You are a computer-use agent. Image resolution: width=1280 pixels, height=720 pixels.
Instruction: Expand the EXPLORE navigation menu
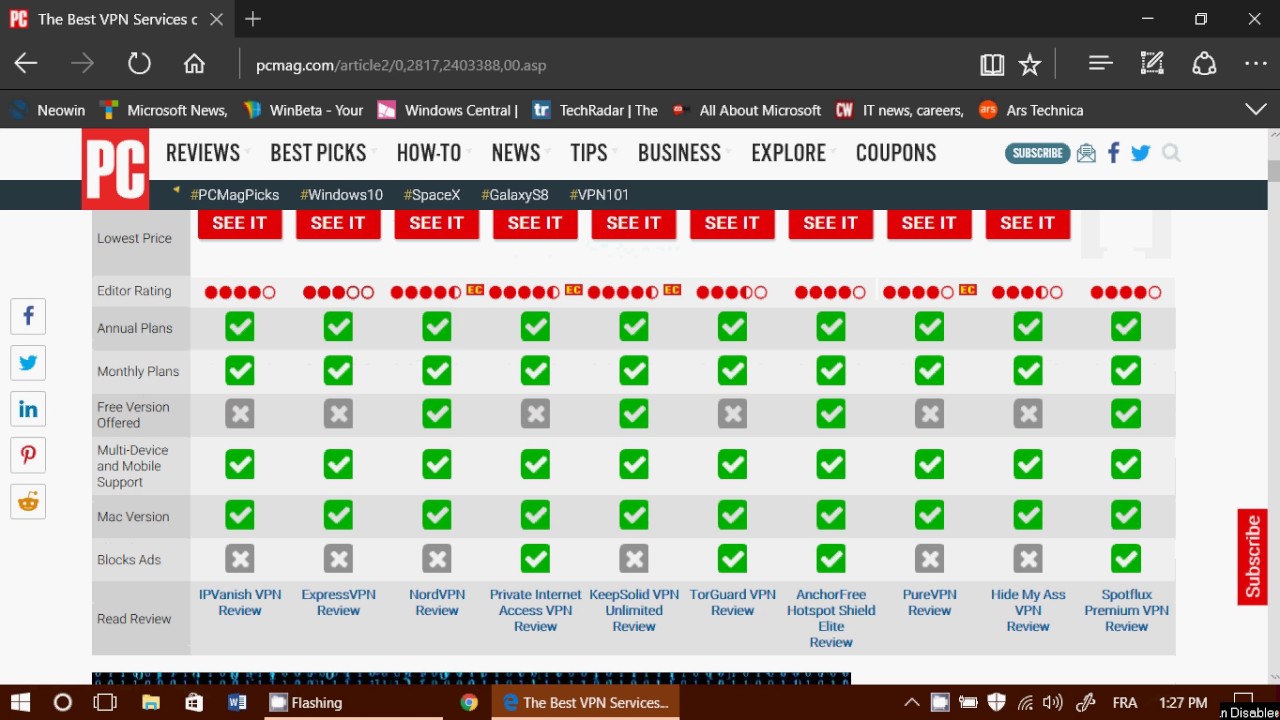point(789,153)
